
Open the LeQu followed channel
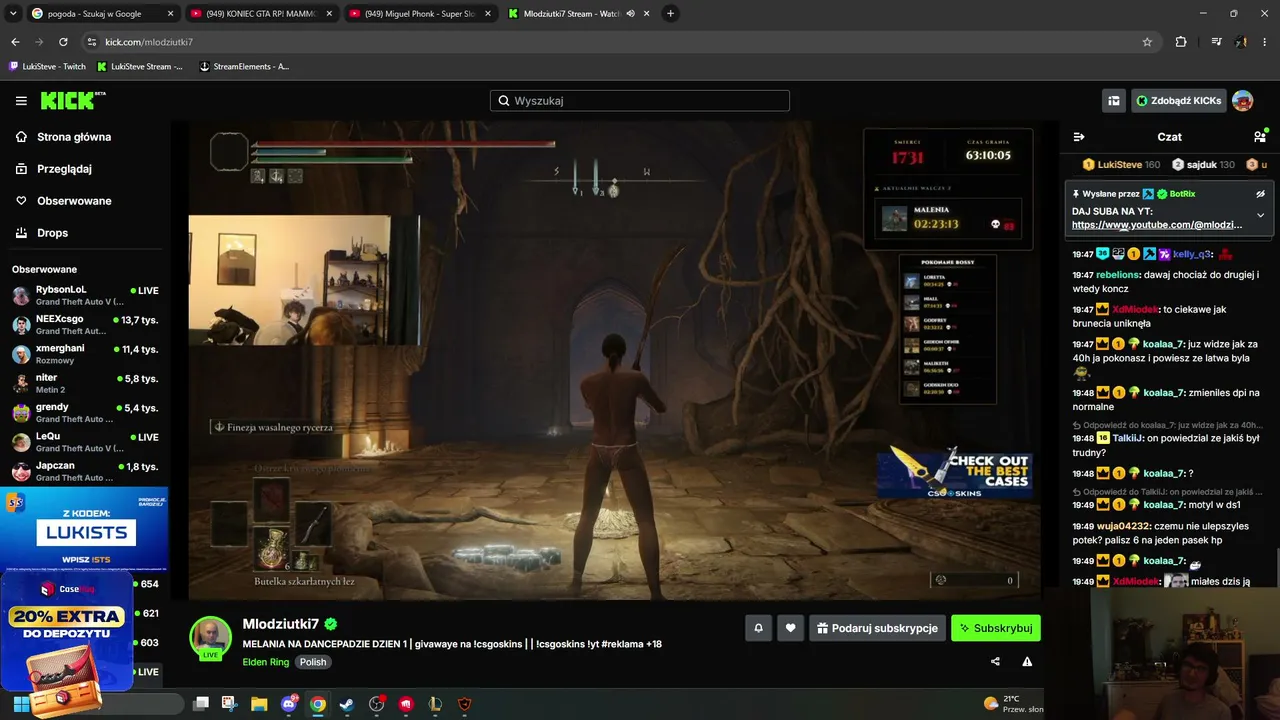click(84, 441)
